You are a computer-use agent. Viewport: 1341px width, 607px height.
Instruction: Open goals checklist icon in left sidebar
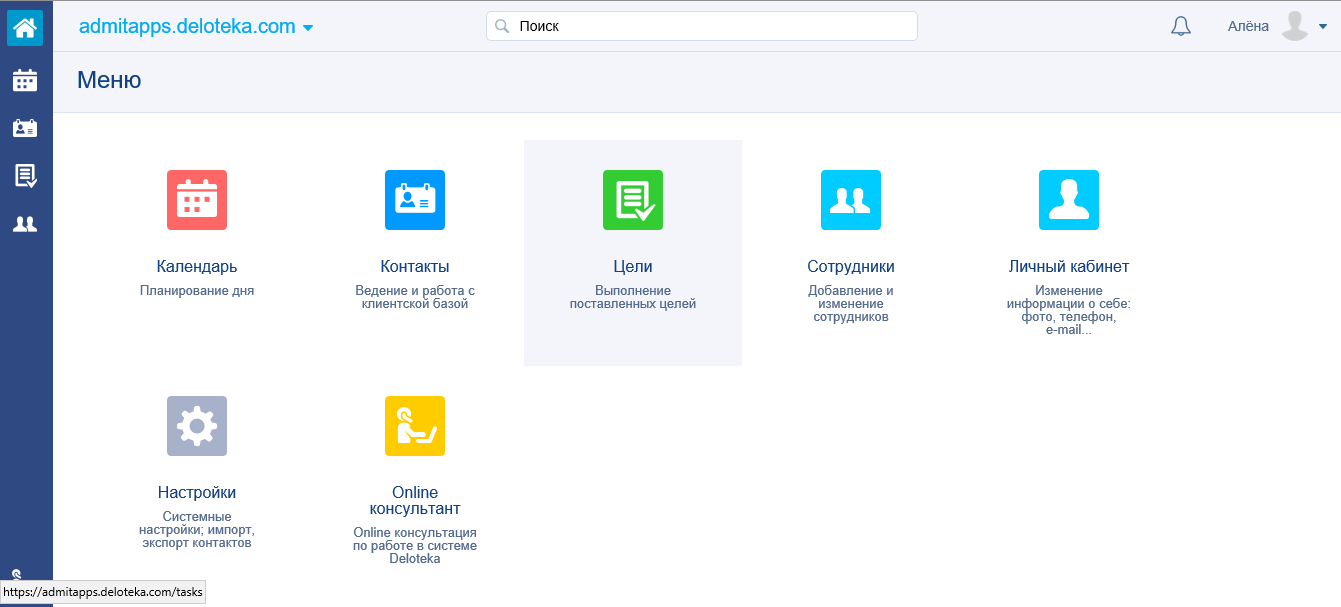pos(25,176)
